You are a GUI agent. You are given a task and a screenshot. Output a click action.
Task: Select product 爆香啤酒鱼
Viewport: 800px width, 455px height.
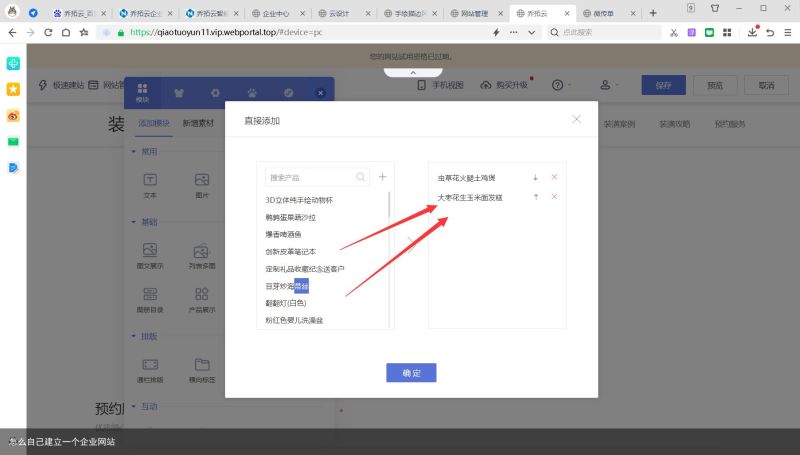click(x=283, y=234)
